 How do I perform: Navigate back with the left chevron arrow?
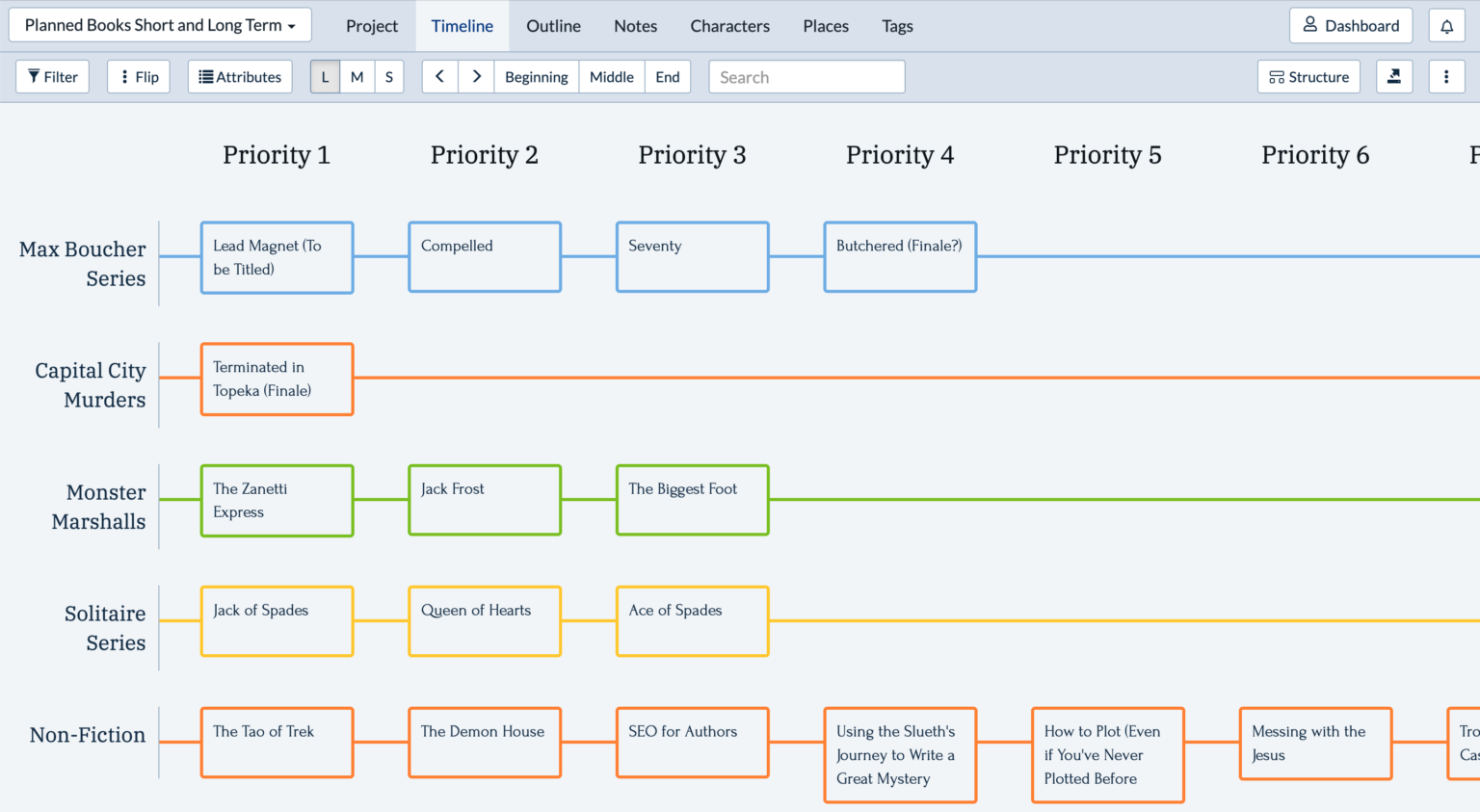pos(439,76)
